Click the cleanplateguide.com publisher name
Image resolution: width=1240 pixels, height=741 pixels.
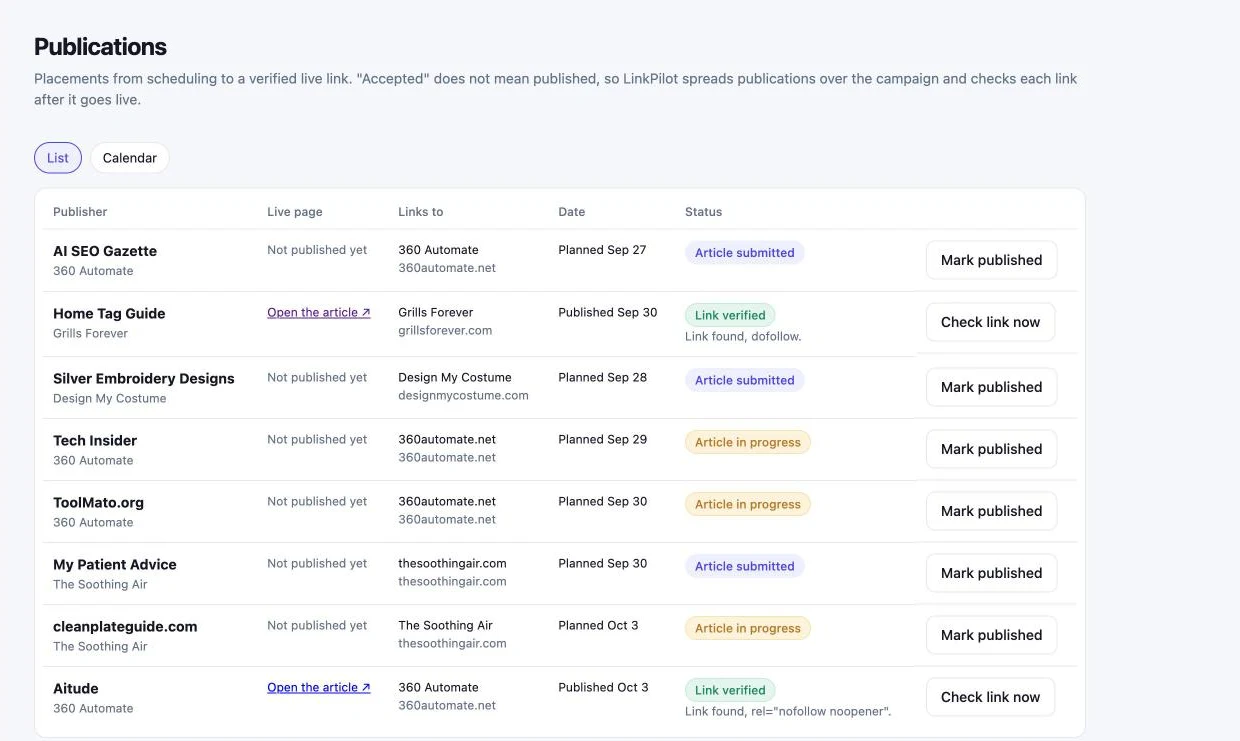click(125, 626)
